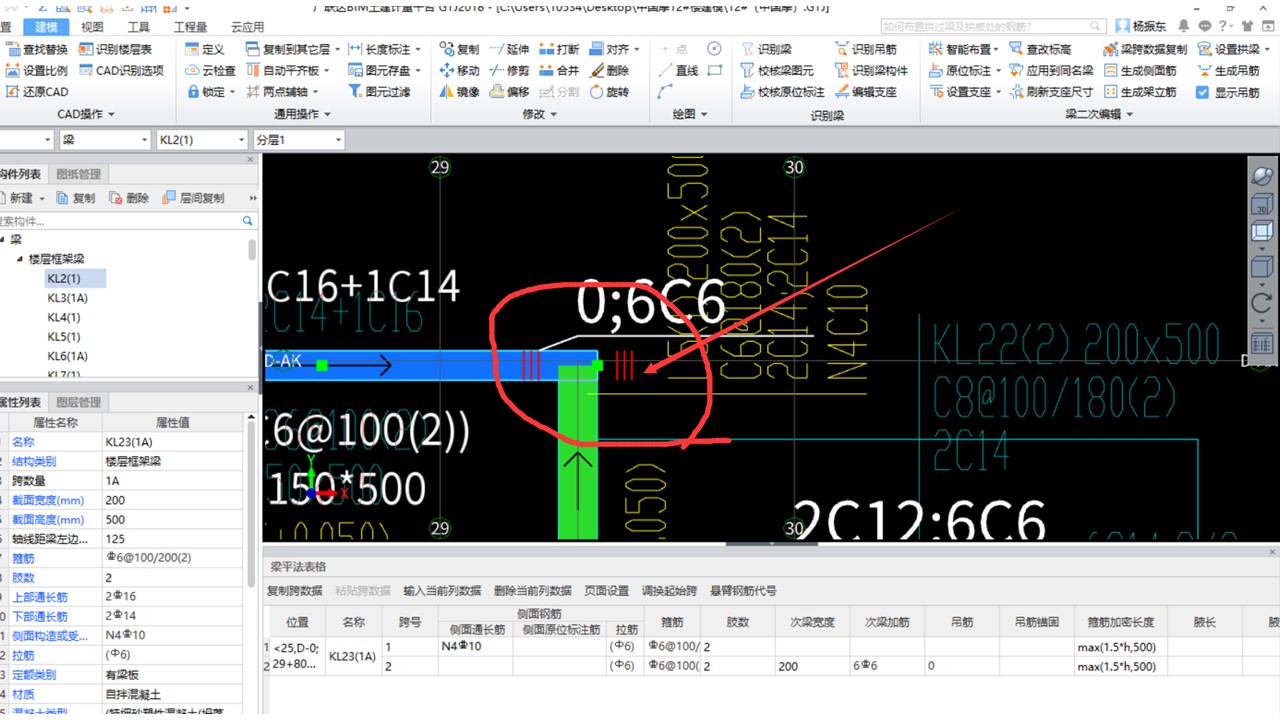Expand the 设置拱梁 dropdown
Screen dimensions: 1280x720
[x=1265, y=49]
